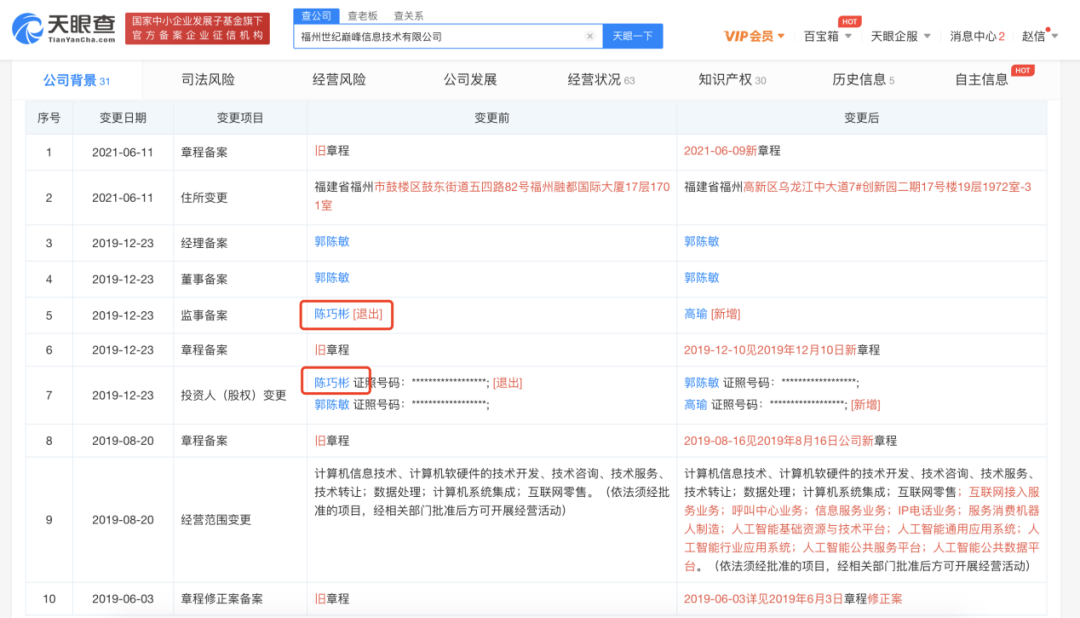
Task: Open the 赵信 user account menu
Action: tap(1039, 37)
